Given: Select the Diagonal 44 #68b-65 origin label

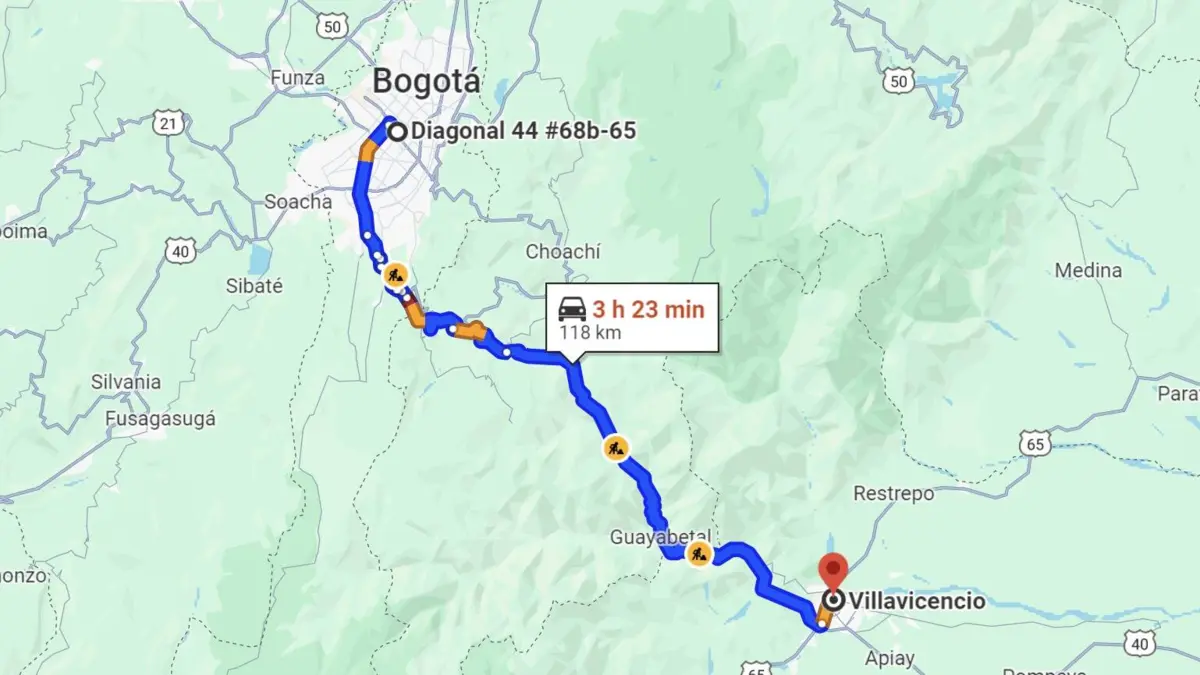Looking at the screenshot, I should 524,131.
